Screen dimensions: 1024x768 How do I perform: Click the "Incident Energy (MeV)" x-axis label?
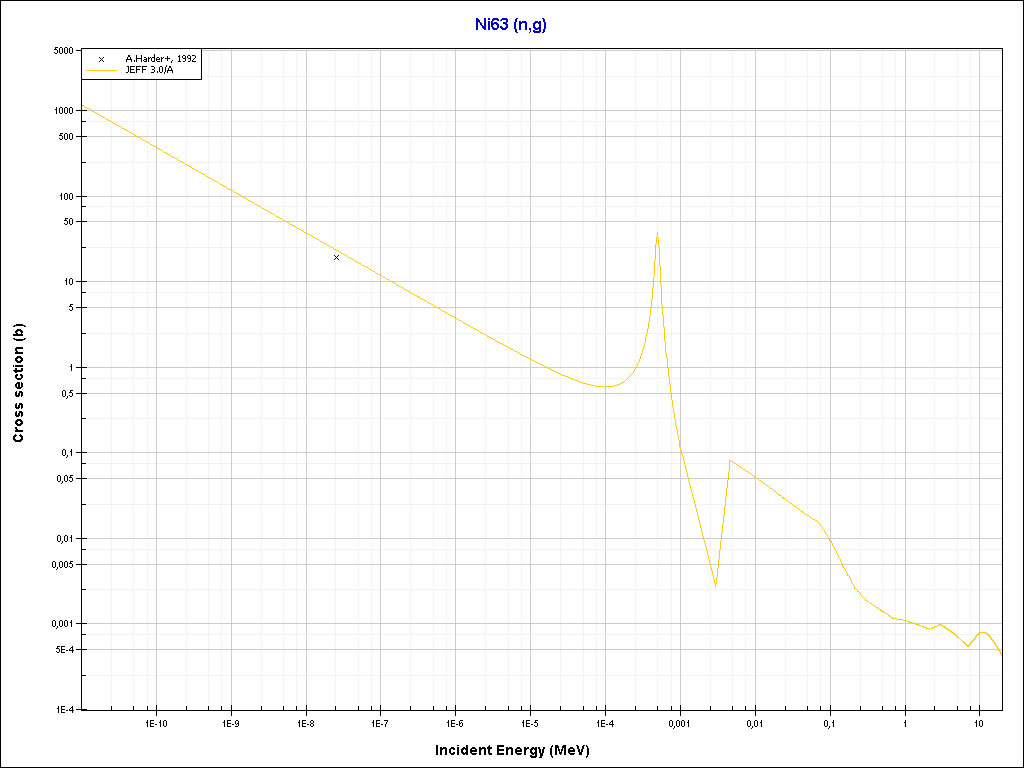click(x=519, y=750)
